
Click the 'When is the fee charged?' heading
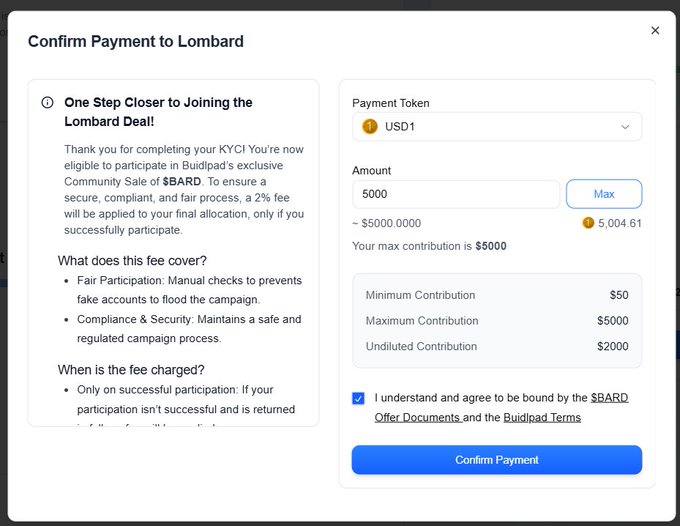131,370
